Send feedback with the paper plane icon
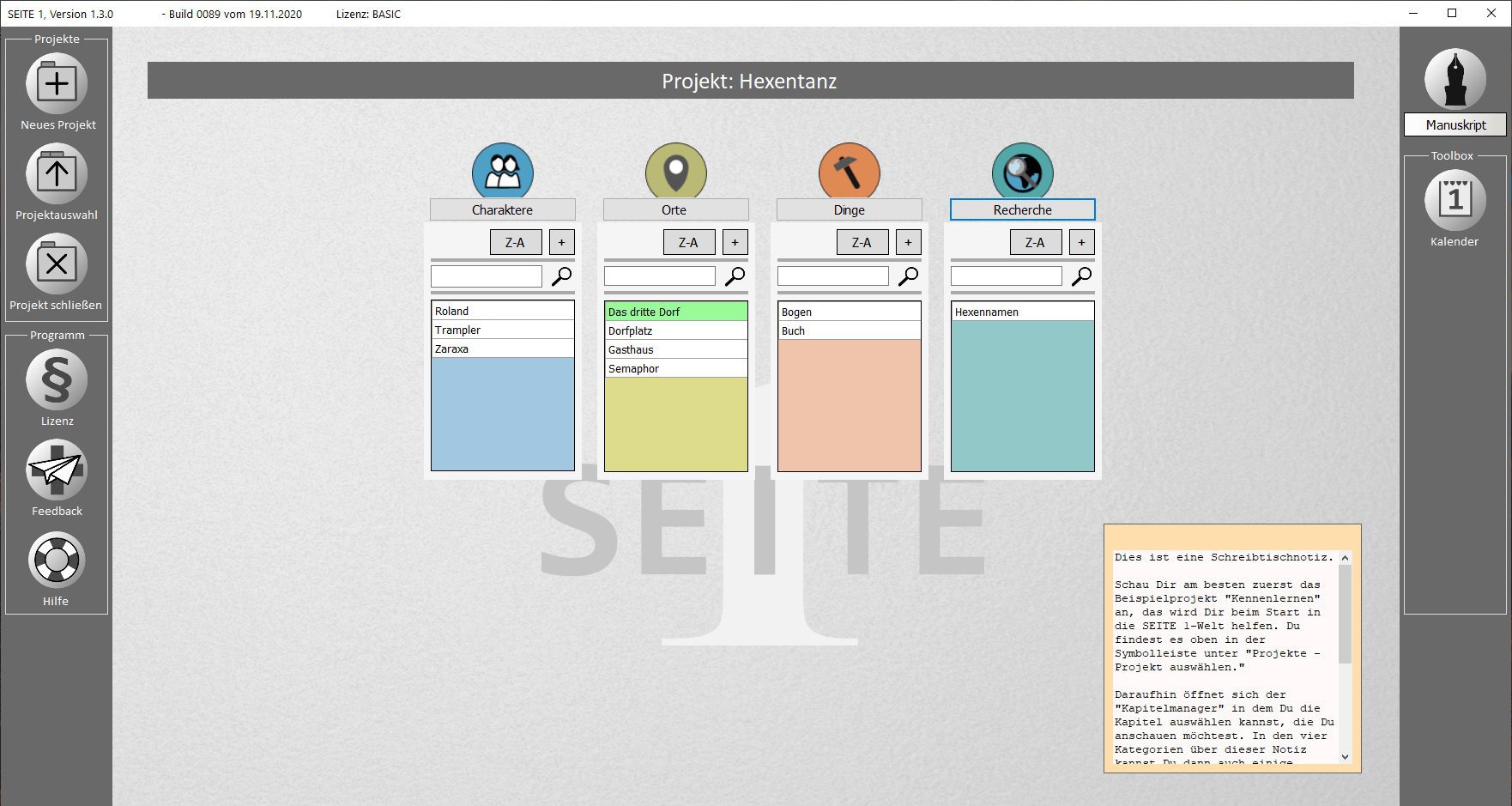The height and width of the screenshot is (806, 1512). [x=57, y=470]
